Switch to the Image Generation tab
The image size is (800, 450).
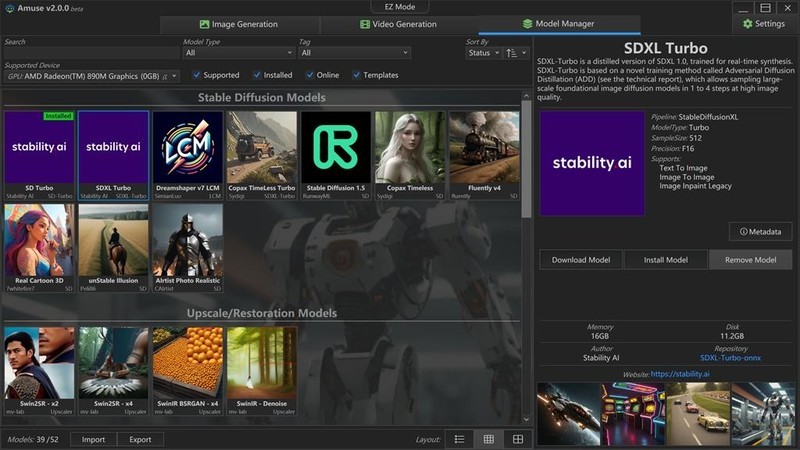point(238,24)
